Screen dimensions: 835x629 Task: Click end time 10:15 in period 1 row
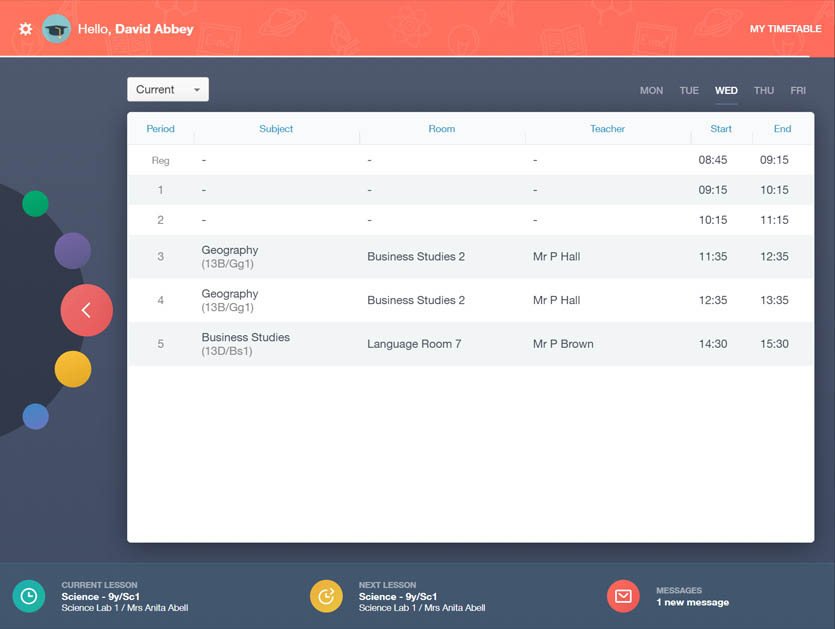pyautogui.click(x=774, y=190)
